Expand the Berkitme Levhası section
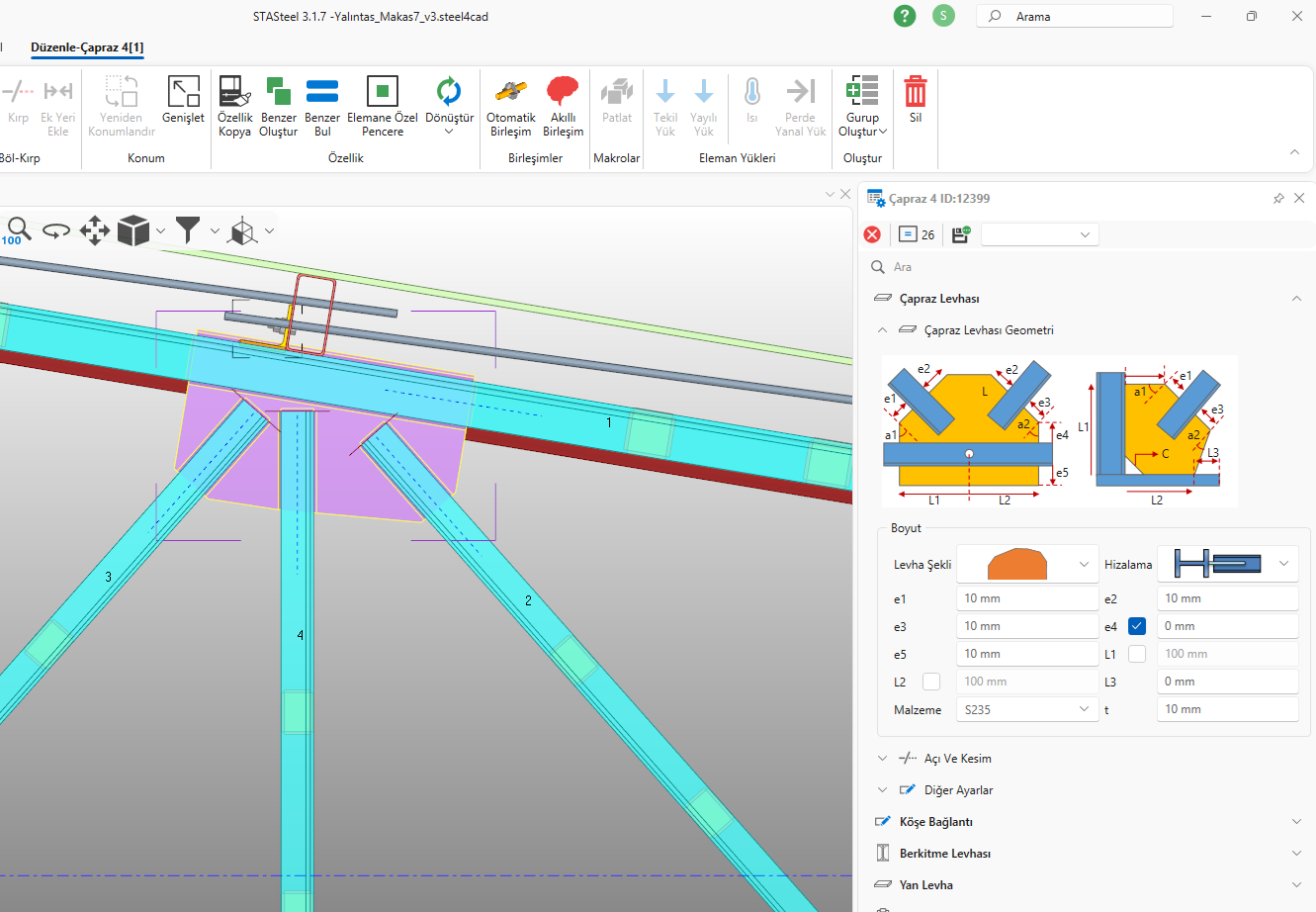Viewport: 1316px width, 912px height. [944, 854]
